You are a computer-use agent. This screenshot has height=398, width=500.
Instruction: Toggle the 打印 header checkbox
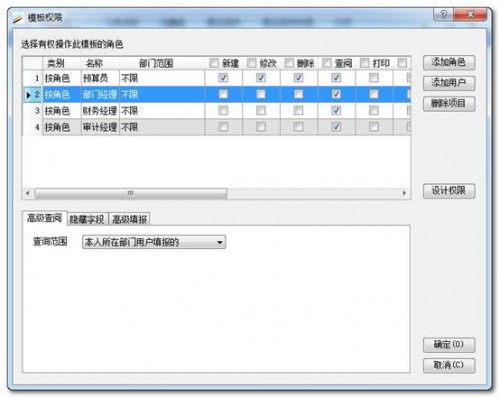[x=365, y=63]
